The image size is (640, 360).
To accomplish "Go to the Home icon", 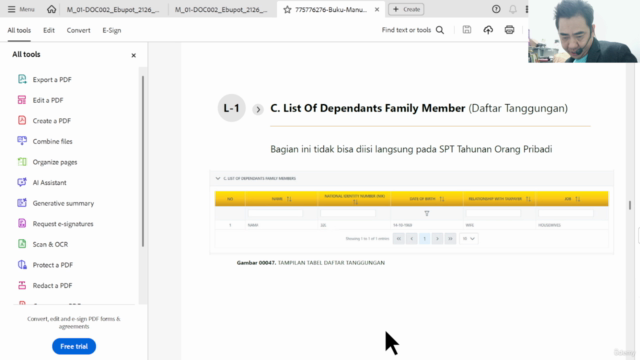I will click(x=51, y=9).
